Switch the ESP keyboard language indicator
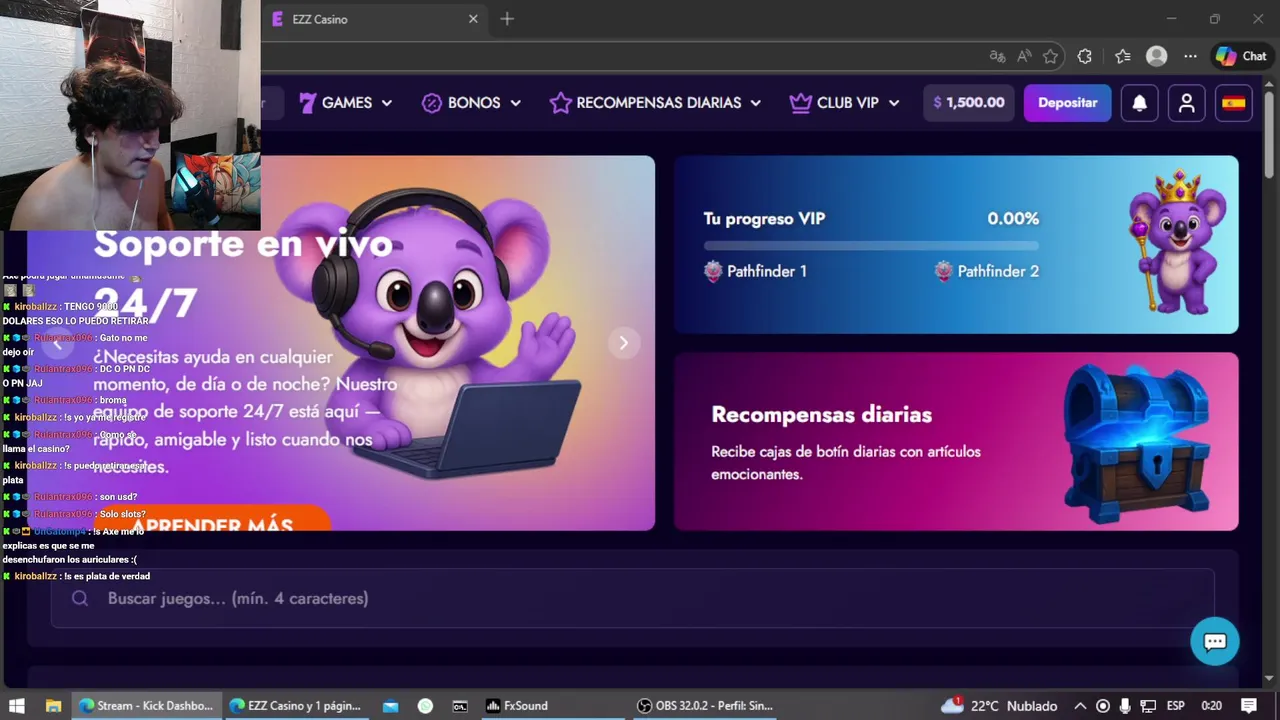Viewport: 1280px width, 720px height. [1176, 706]
